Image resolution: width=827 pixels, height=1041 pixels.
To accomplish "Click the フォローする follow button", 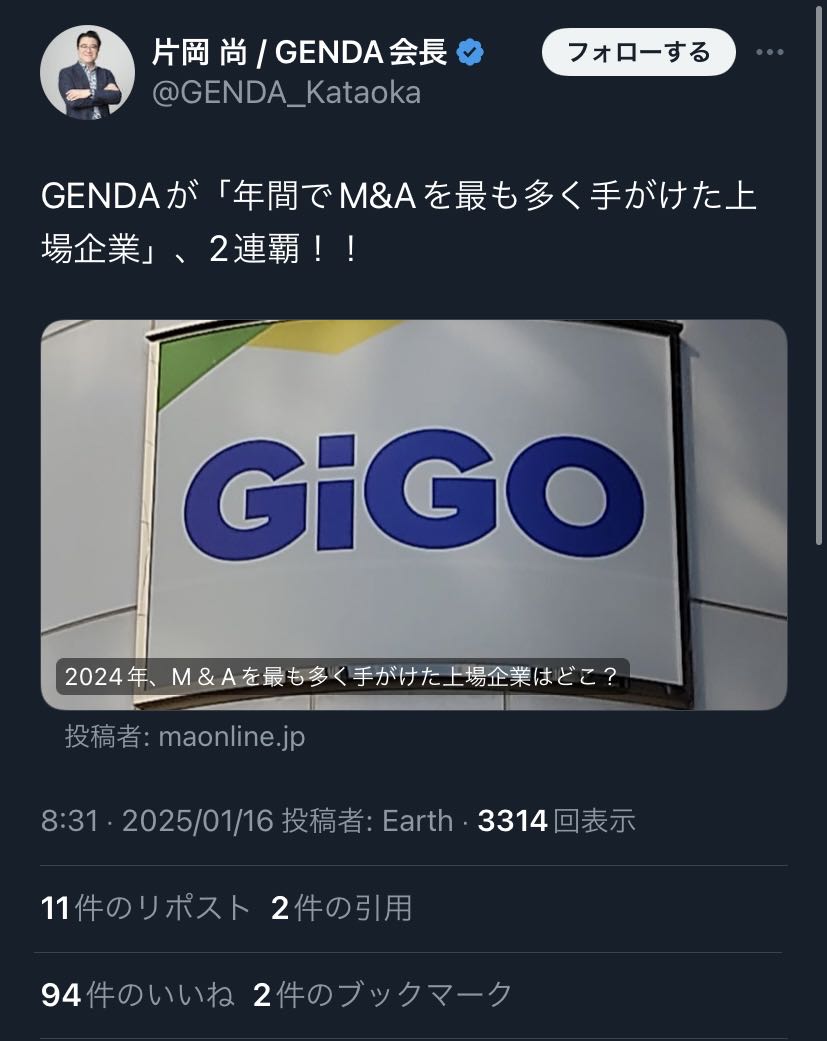I will 639,52.
